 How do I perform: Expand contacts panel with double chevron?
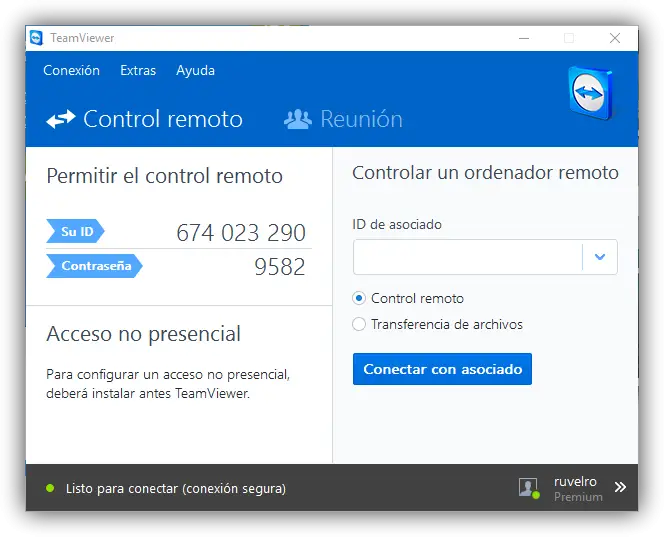(620, 487)
